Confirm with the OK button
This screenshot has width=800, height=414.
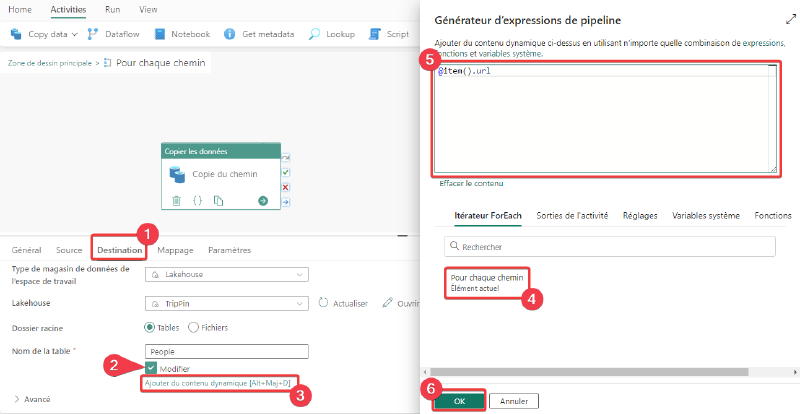[x=459, y=401]
